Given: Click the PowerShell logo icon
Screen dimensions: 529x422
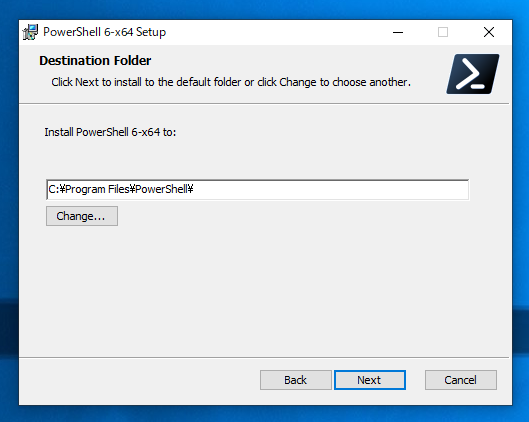Looking at the screenshot, I should pyautogui.click(x=472, y=74).
